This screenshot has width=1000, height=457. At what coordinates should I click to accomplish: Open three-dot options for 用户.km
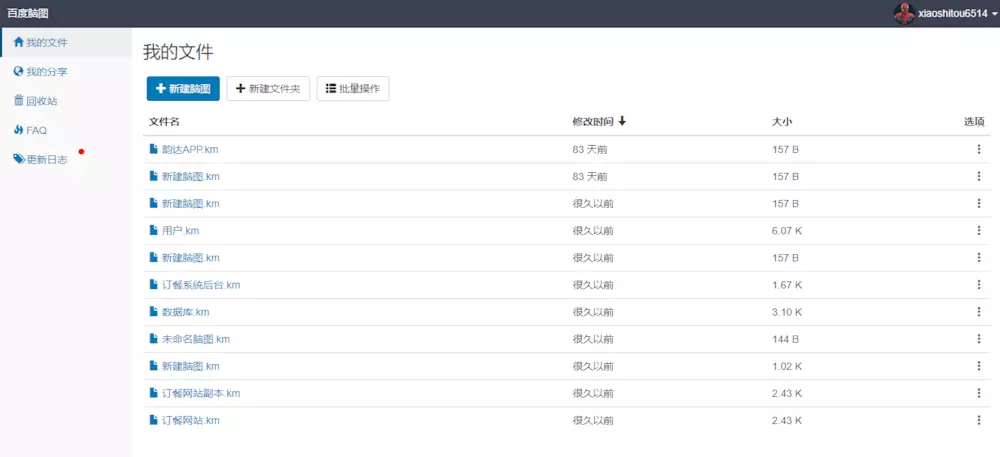979,231
